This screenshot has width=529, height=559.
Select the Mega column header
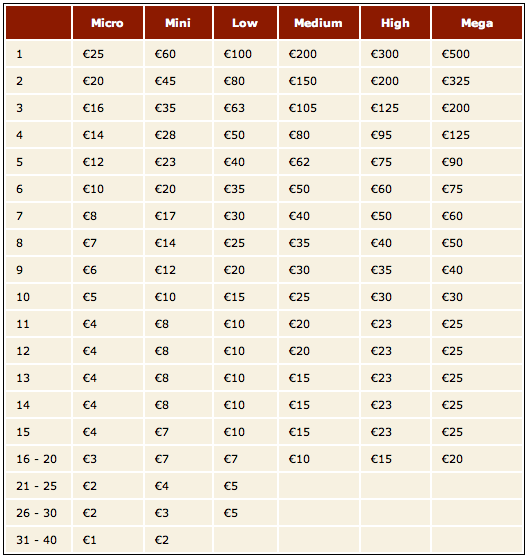click(x=477, y=22)
